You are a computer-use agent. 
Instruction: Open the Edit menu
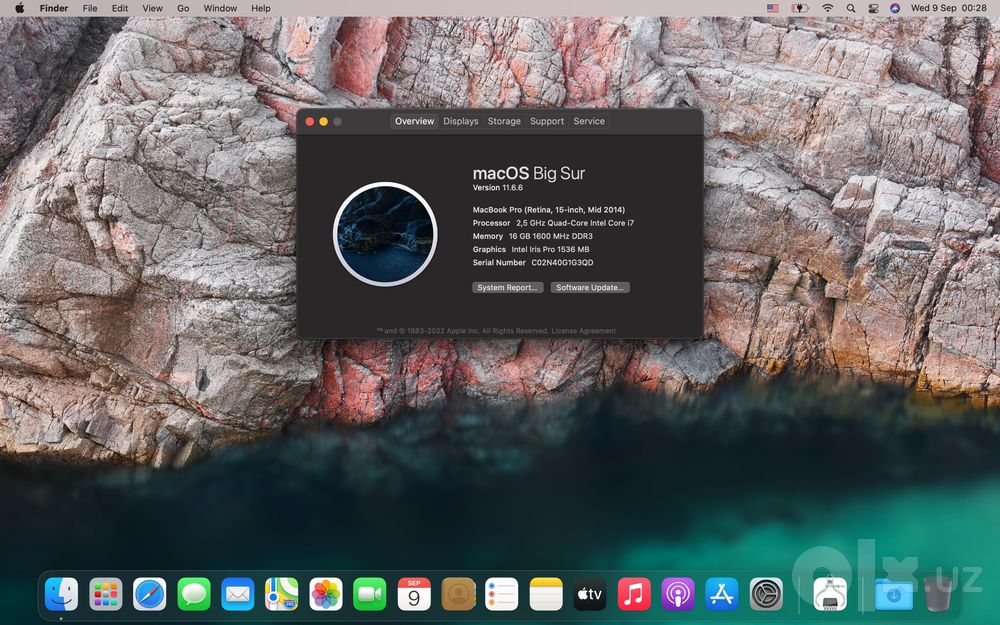pos(120,8)
